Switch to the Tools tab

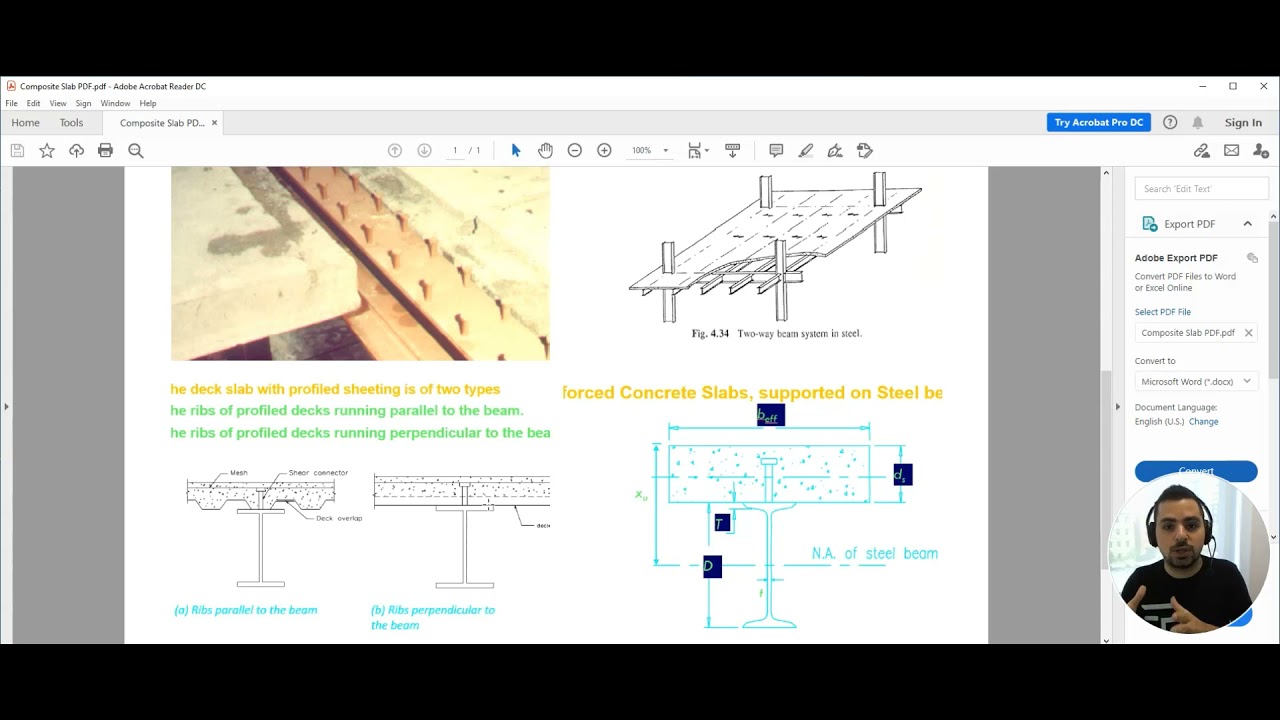pos(71,123)
